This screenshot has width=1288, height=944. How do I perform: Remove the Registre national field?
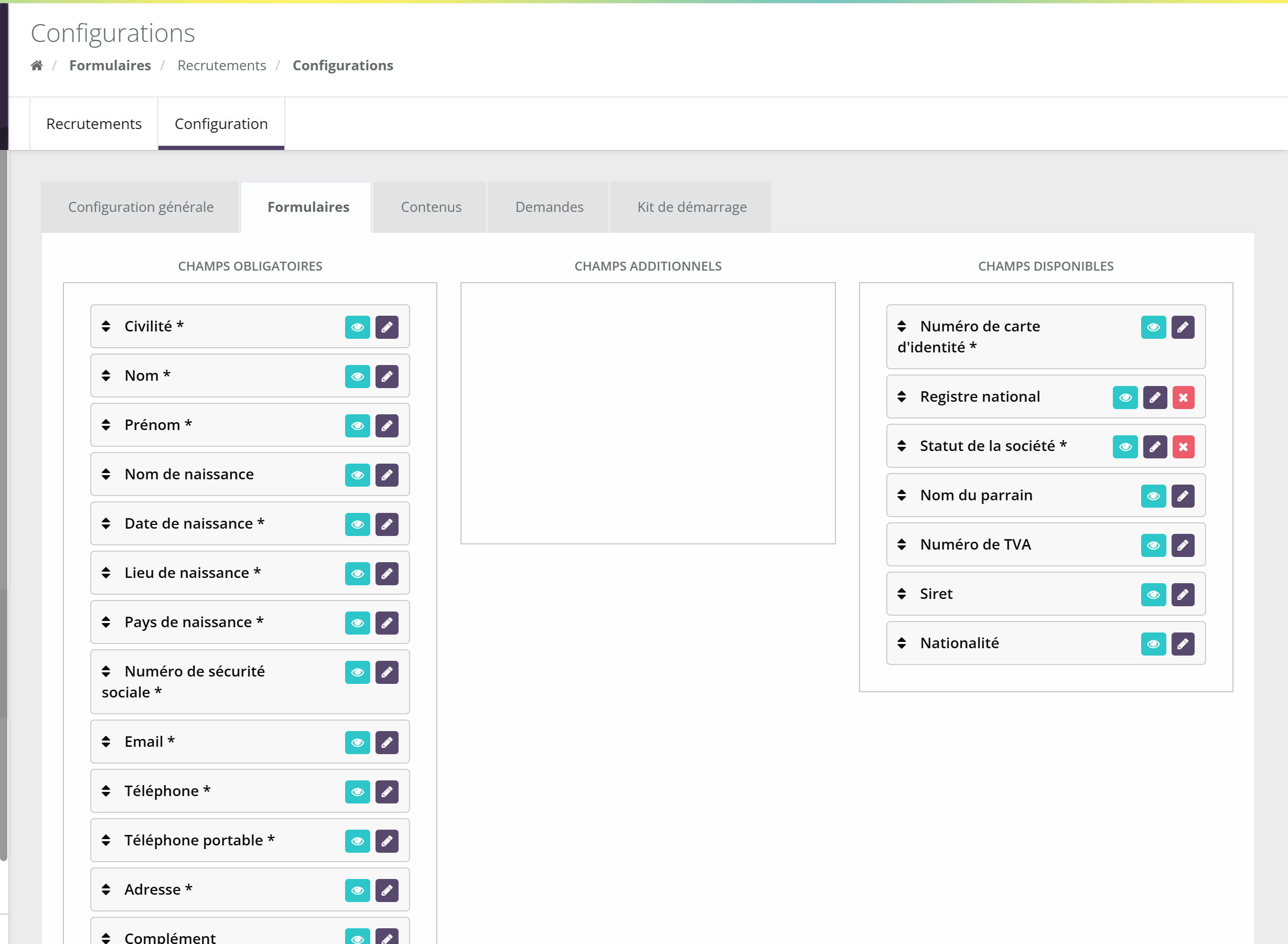[x=1184, y=398]
